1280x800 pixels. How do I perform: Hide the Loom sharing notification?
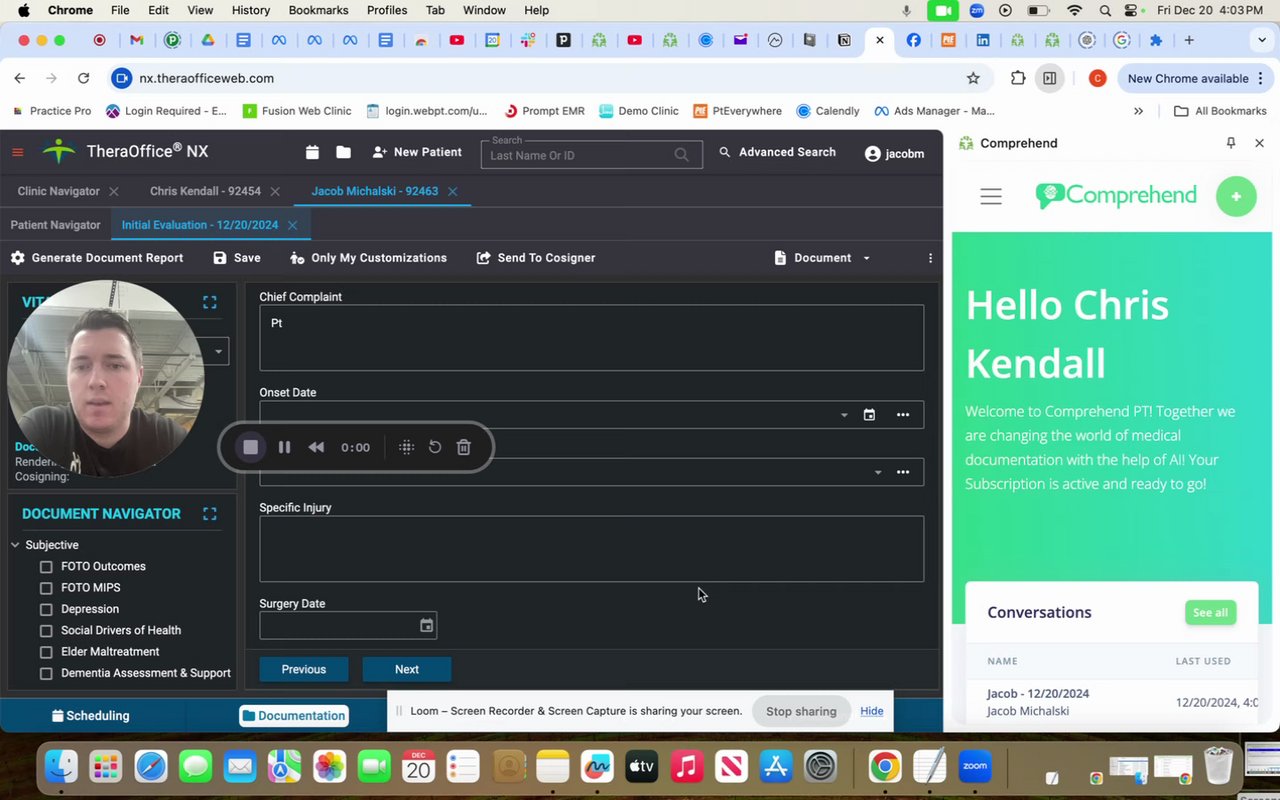coord(872,711)
